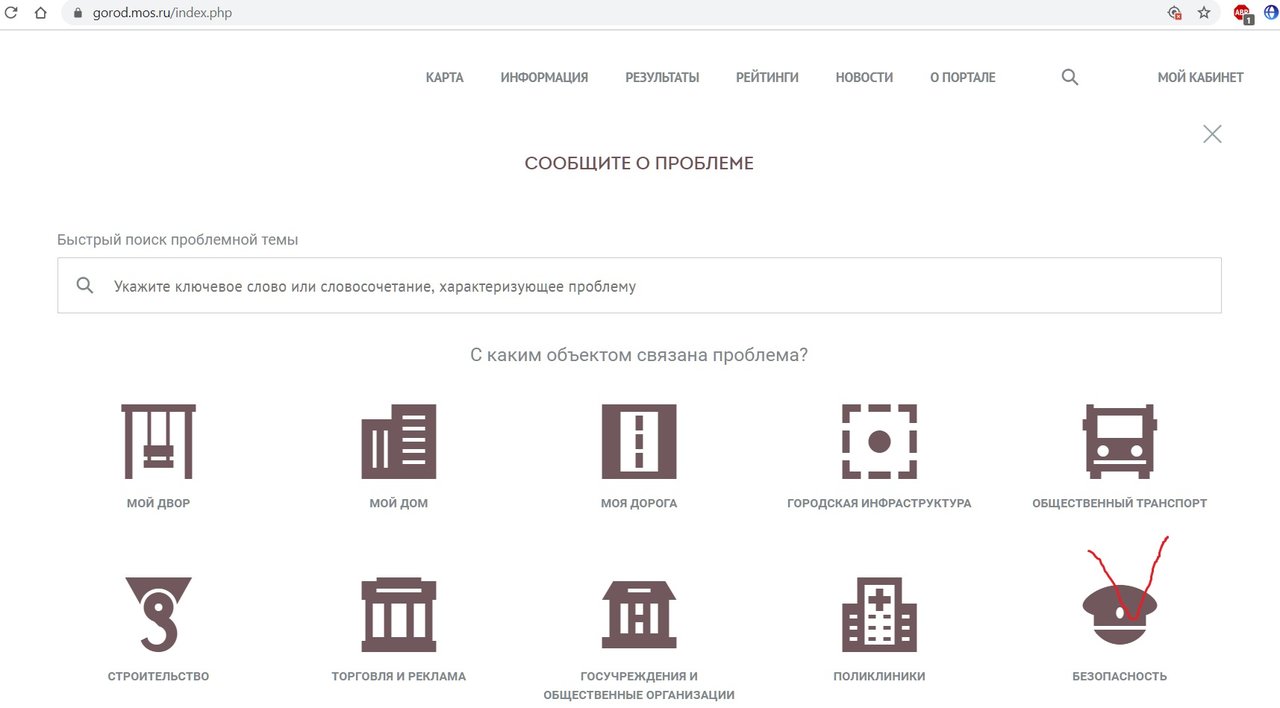Open the «Рейтинги» menu item
1280x708 pixels.
click(767, 77)
